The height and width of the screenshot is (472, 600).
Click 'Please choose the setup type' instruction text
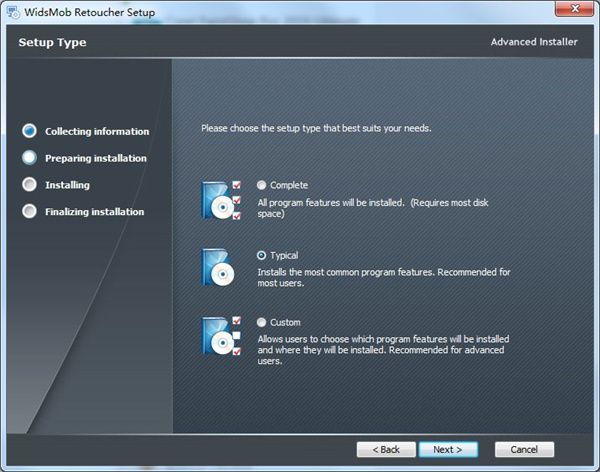pyautogui.click(x=316, y=128)
